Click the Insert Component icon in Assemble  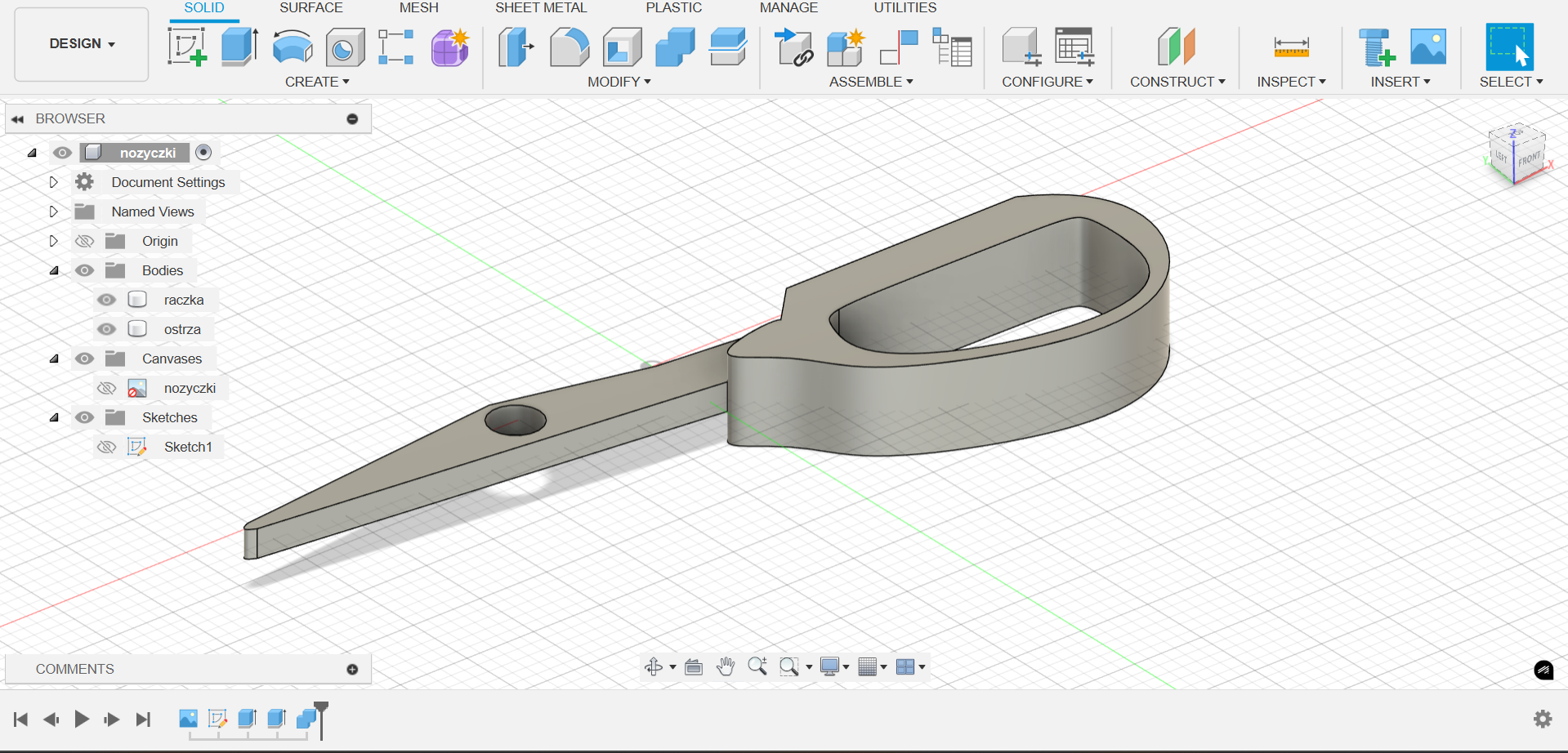(793, 47)
